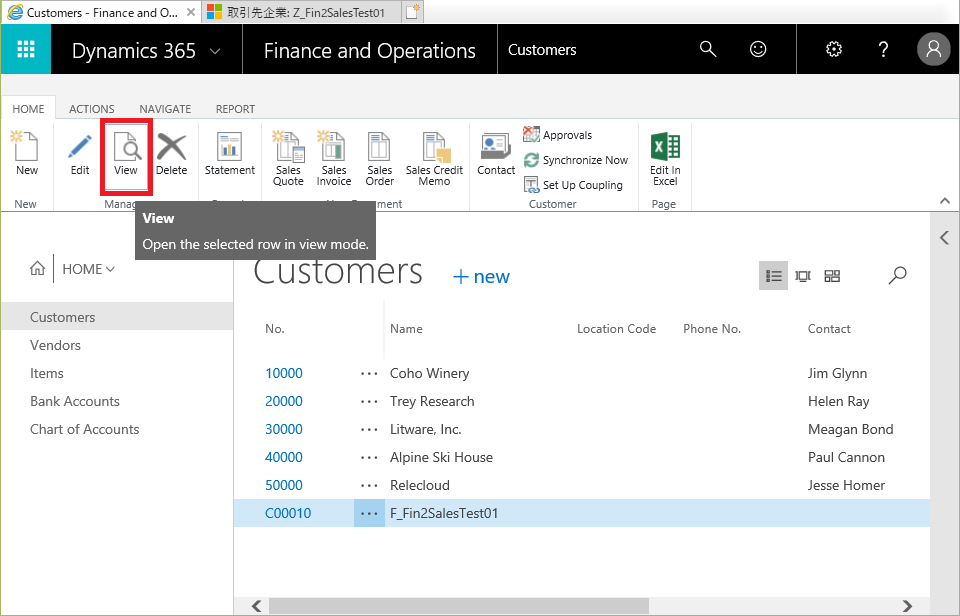The height and width of the screenshot is (616, 960).
Task: Go to Items in navigation
Action: [x=47, y=374]
